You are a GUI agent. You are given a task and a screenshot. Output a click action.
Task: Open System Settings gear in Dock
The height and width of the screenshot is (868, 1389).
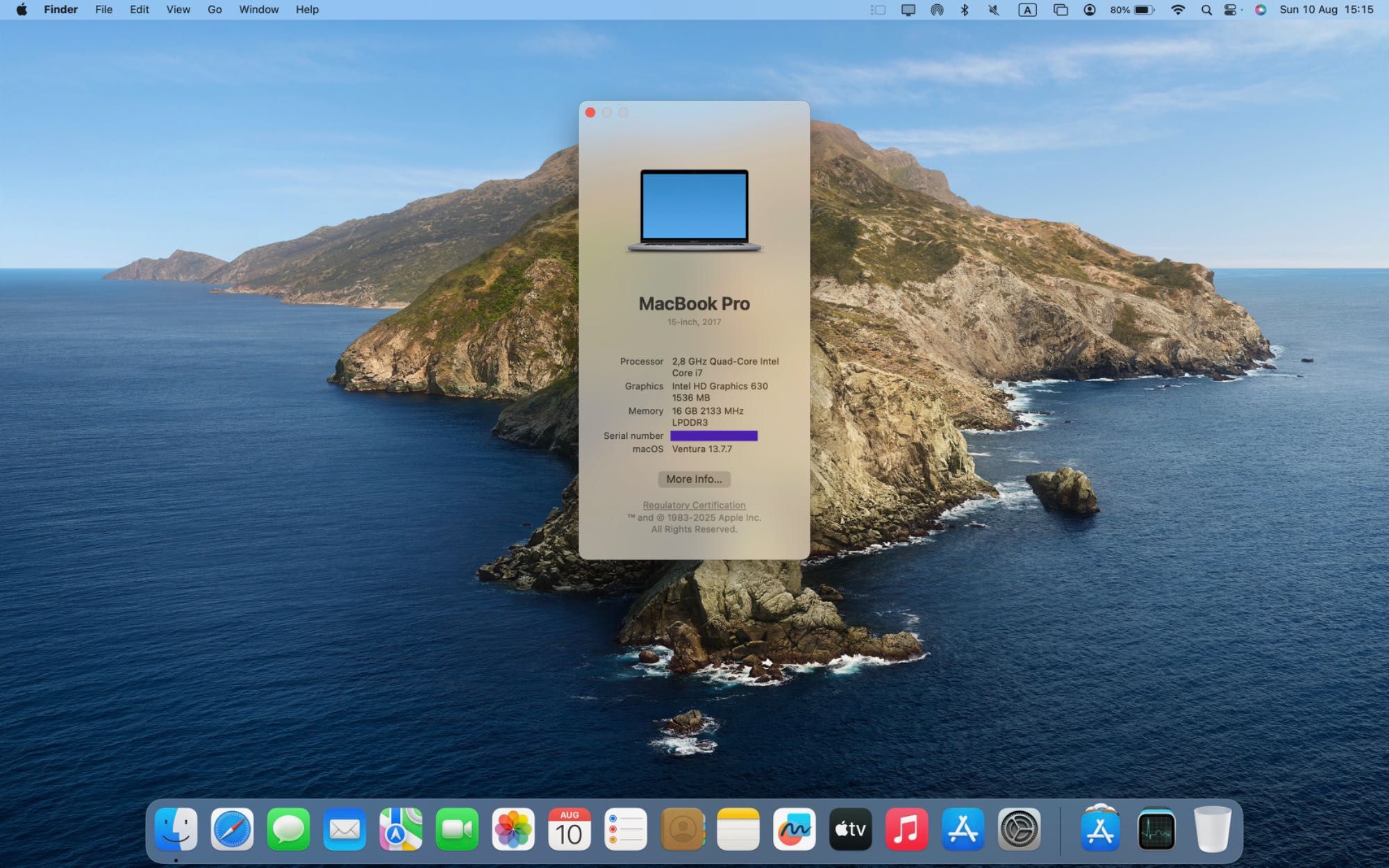(1020, 829)
